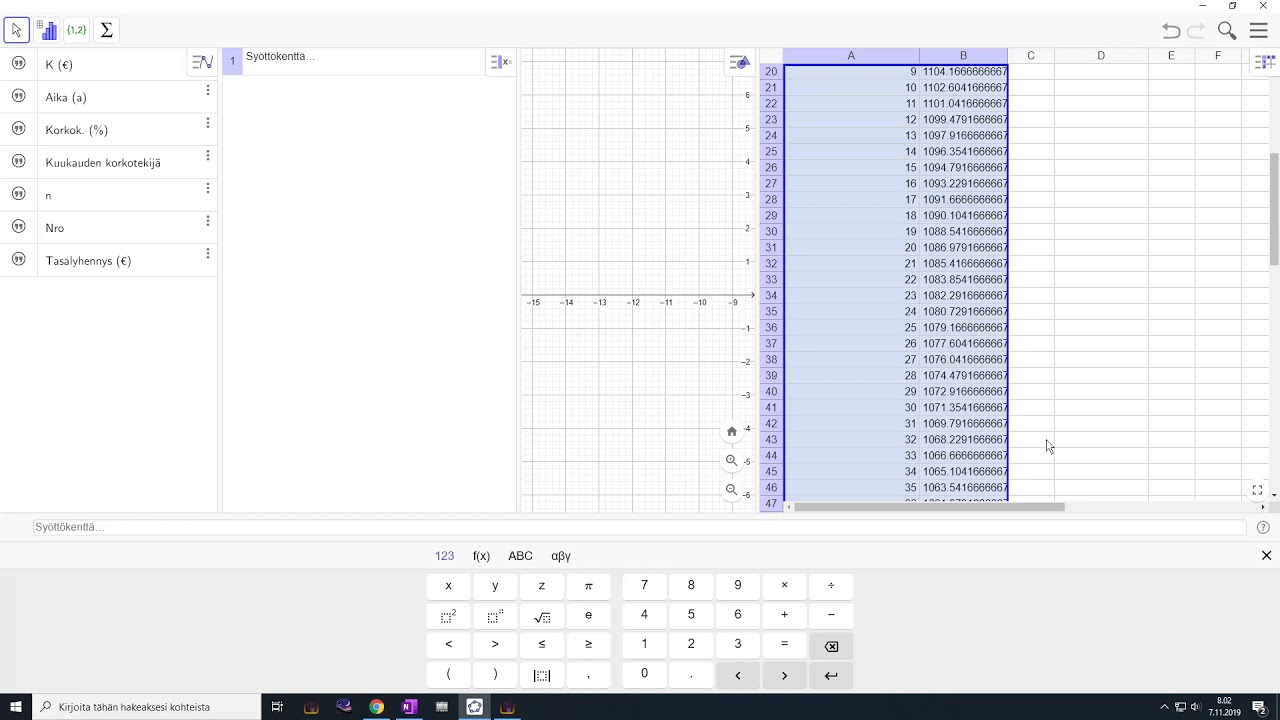1280x720 pixels.
Task: Close the virtual keyboard
Action: (x=1266, y=555)
